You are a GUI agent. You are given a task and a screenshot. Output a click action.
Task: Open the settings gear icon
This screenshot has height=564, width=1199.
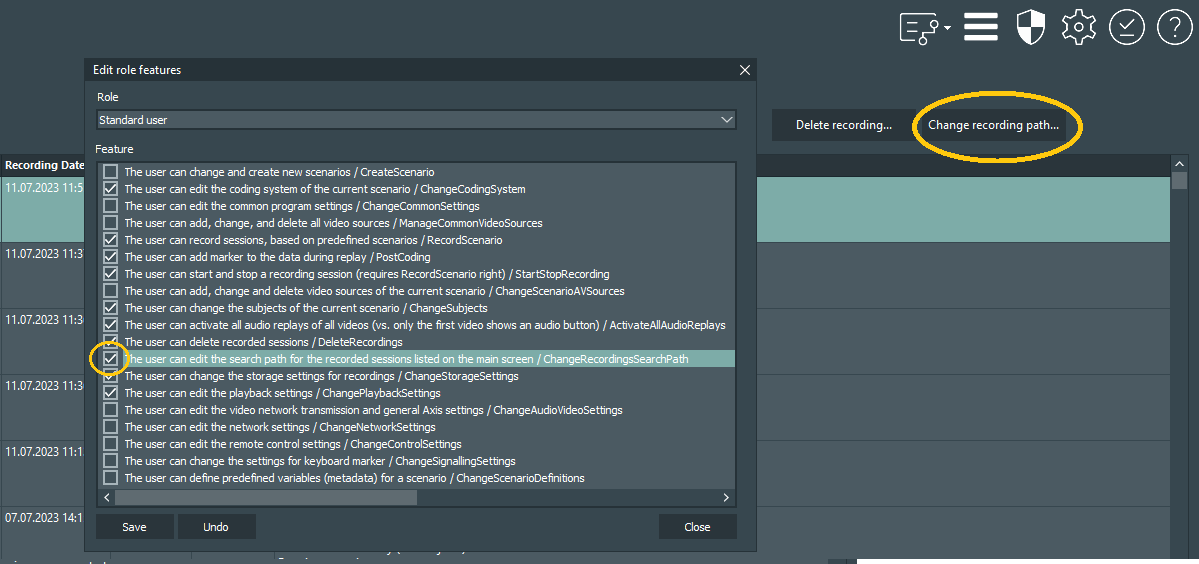coord(1079,28)
